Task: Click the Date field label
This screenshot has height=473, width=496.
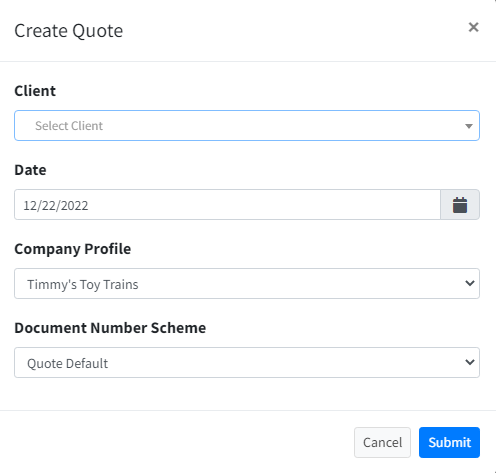Action: point(30,170)
